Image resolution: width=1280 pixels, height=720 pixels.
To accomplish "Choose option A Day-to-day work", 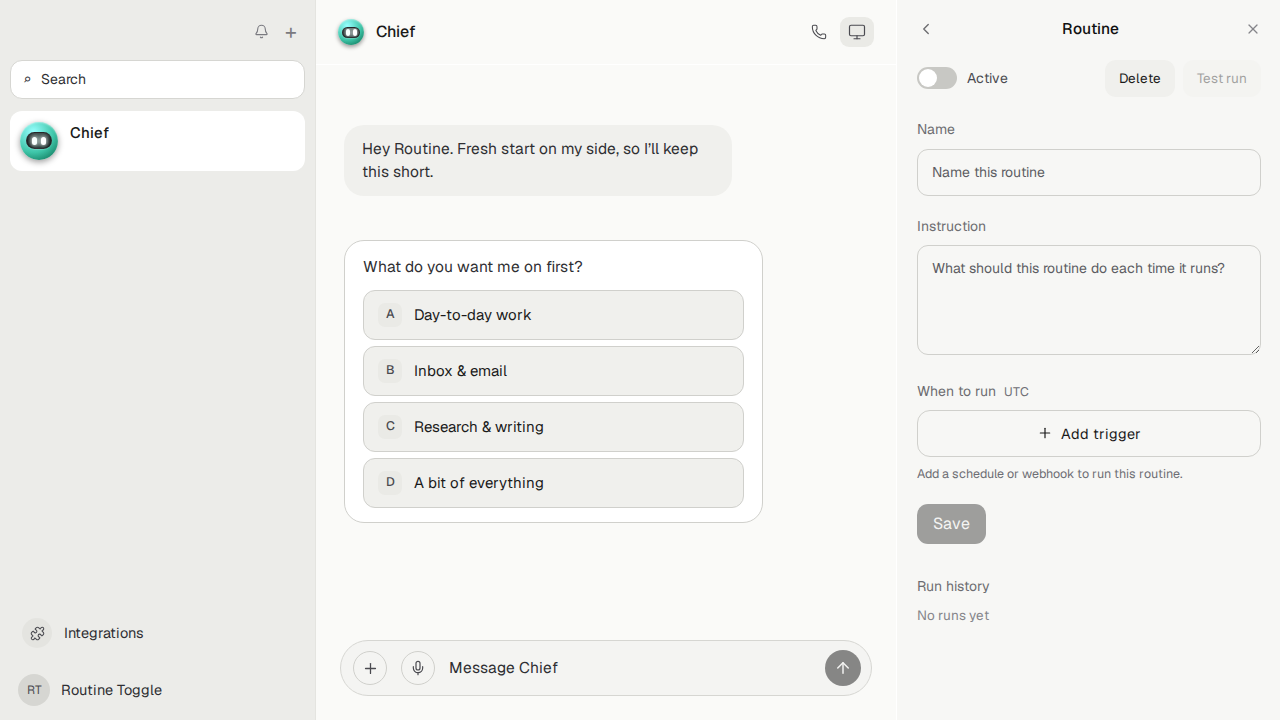I will point(553,315).
